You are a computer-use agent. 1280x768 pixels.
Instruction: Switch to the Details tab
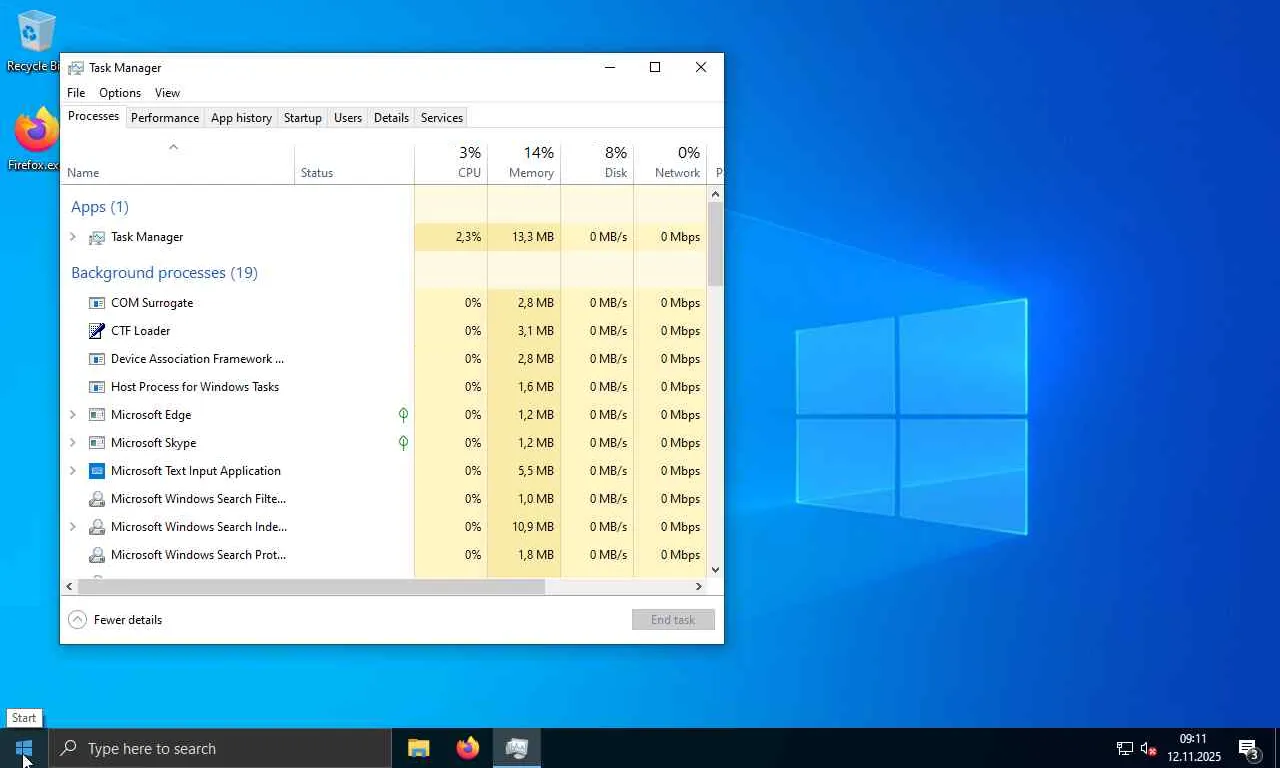pyautogui.click(x=391, y=118)
